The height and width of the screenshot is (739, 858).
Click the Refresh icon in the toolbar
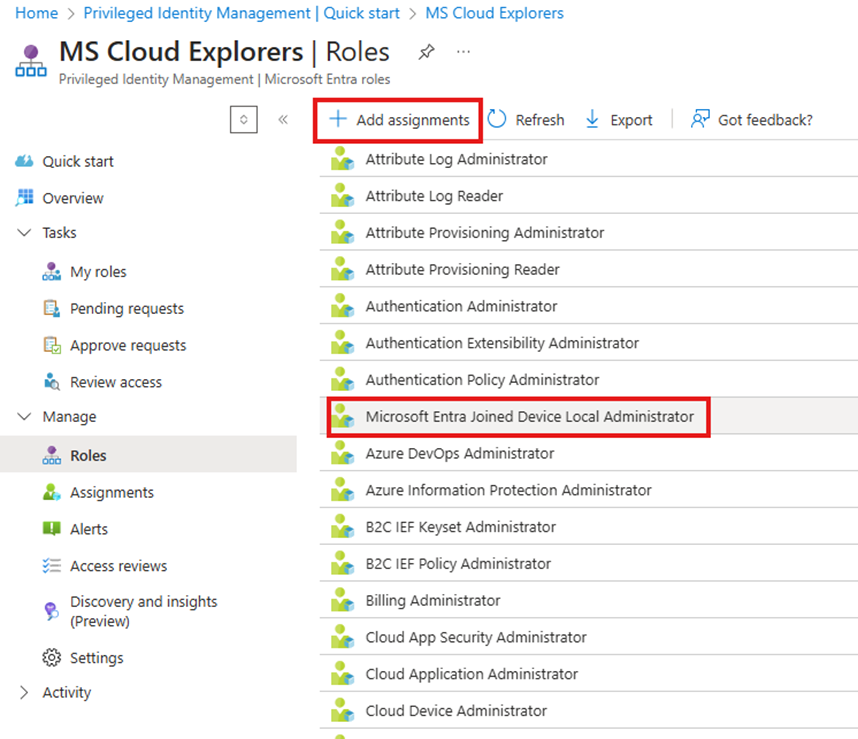coord(498,120)
